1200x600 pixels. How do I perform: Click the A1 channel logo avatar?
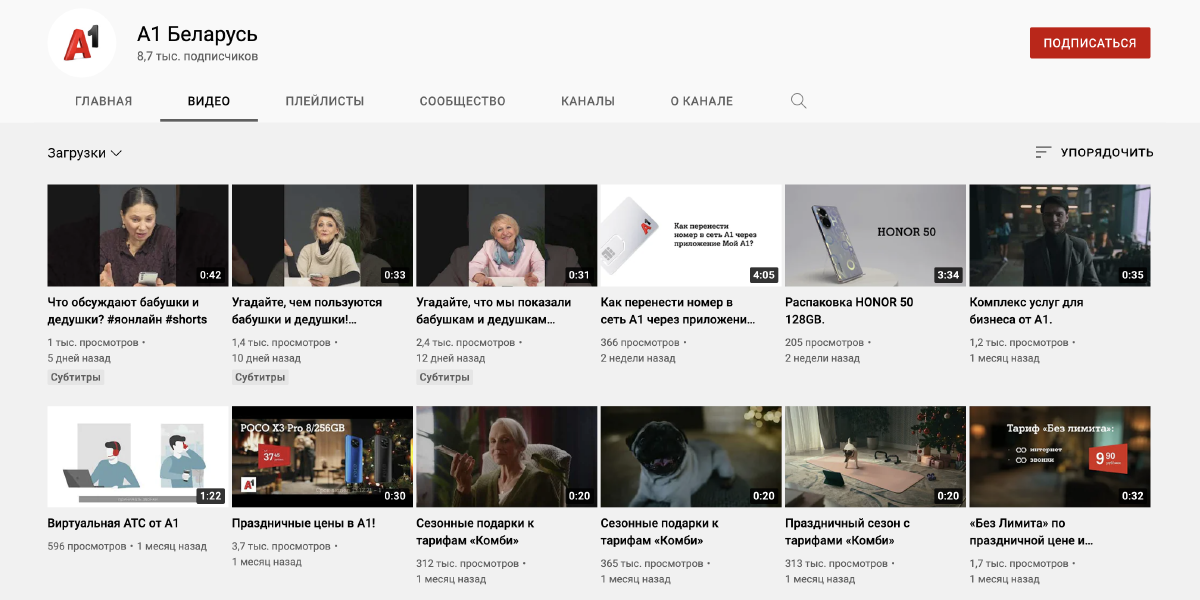coord(82,43)
